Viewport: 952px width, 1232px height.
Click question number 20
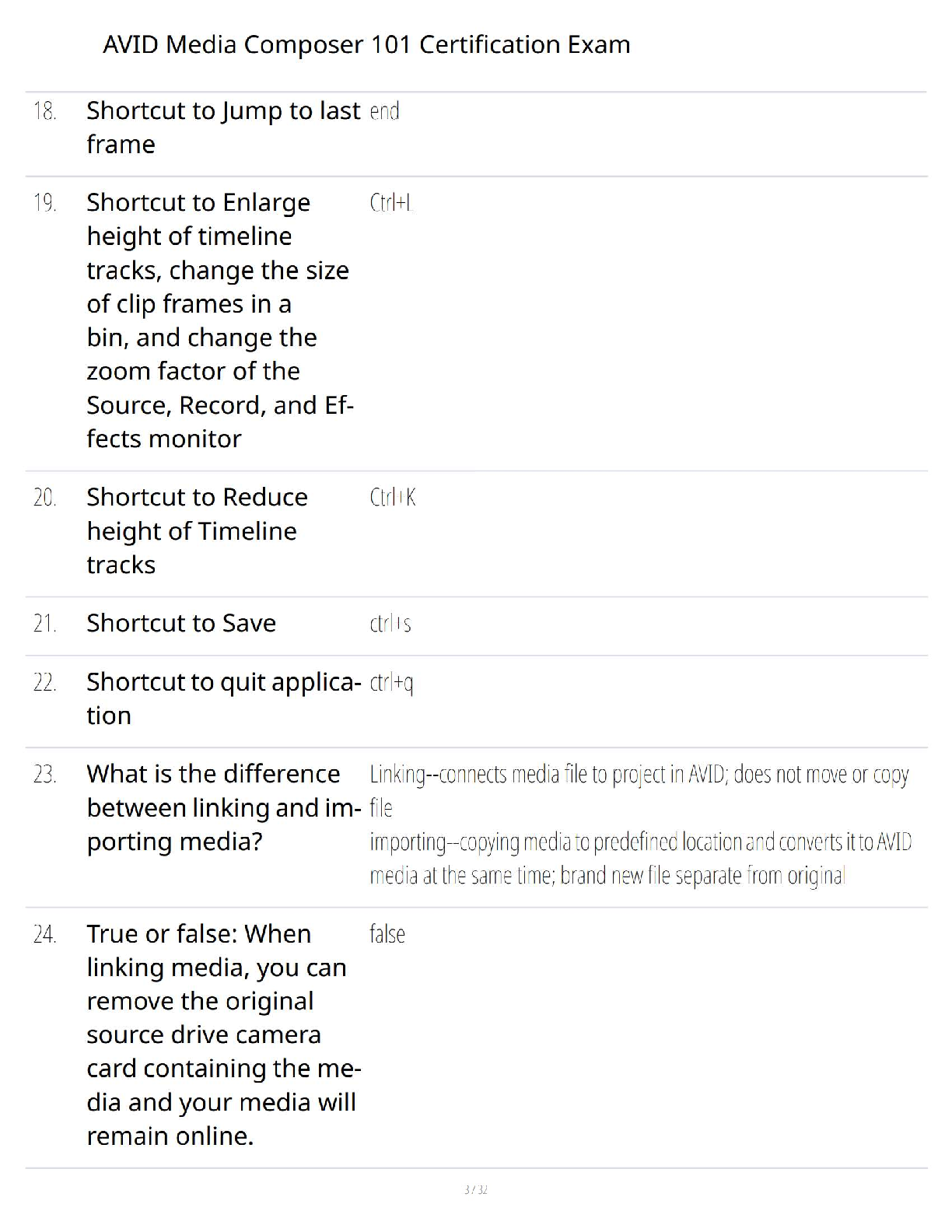pos(45,497)
